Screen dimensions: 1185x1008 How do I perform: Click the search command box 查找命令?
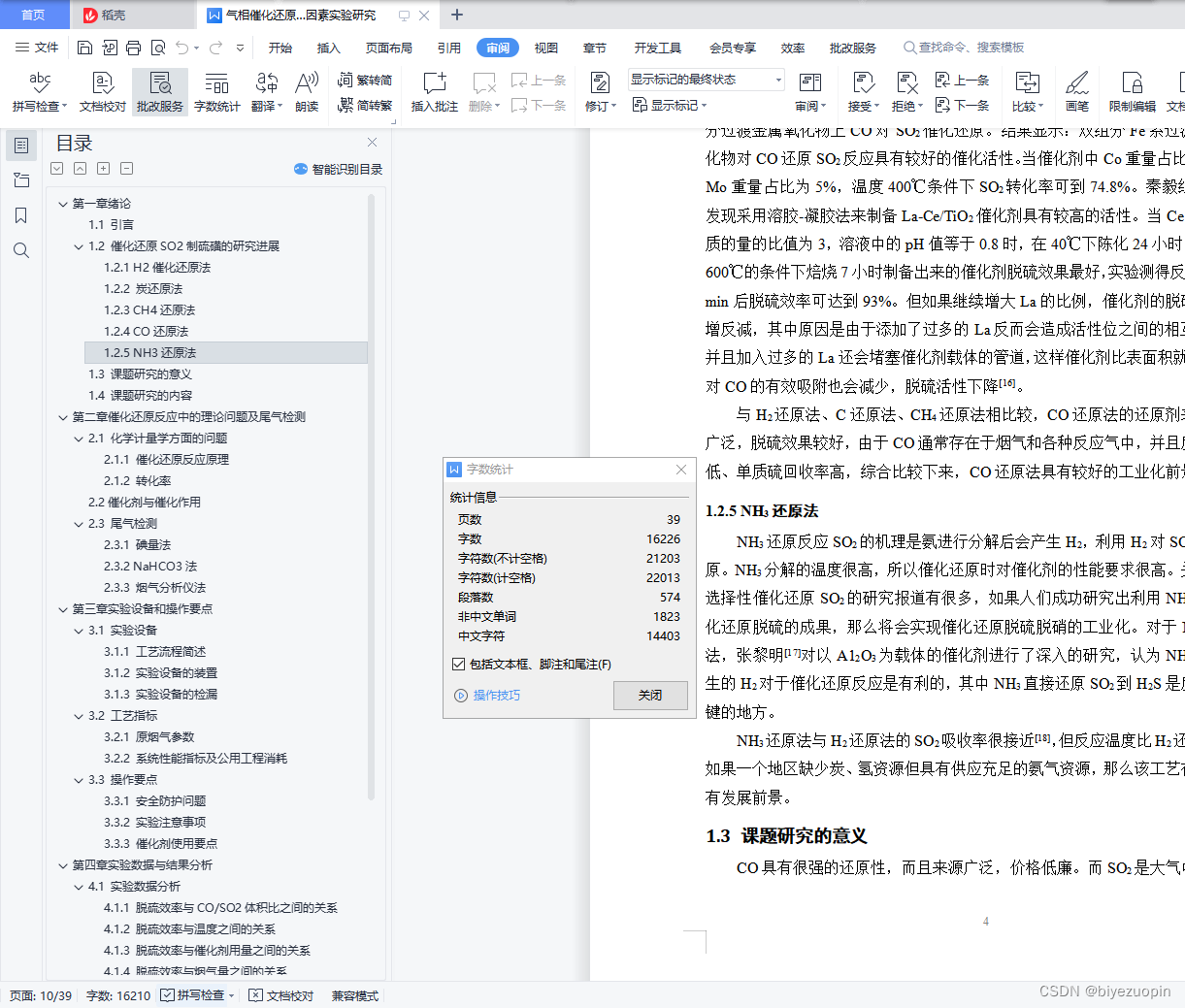[x=964, y=48]
